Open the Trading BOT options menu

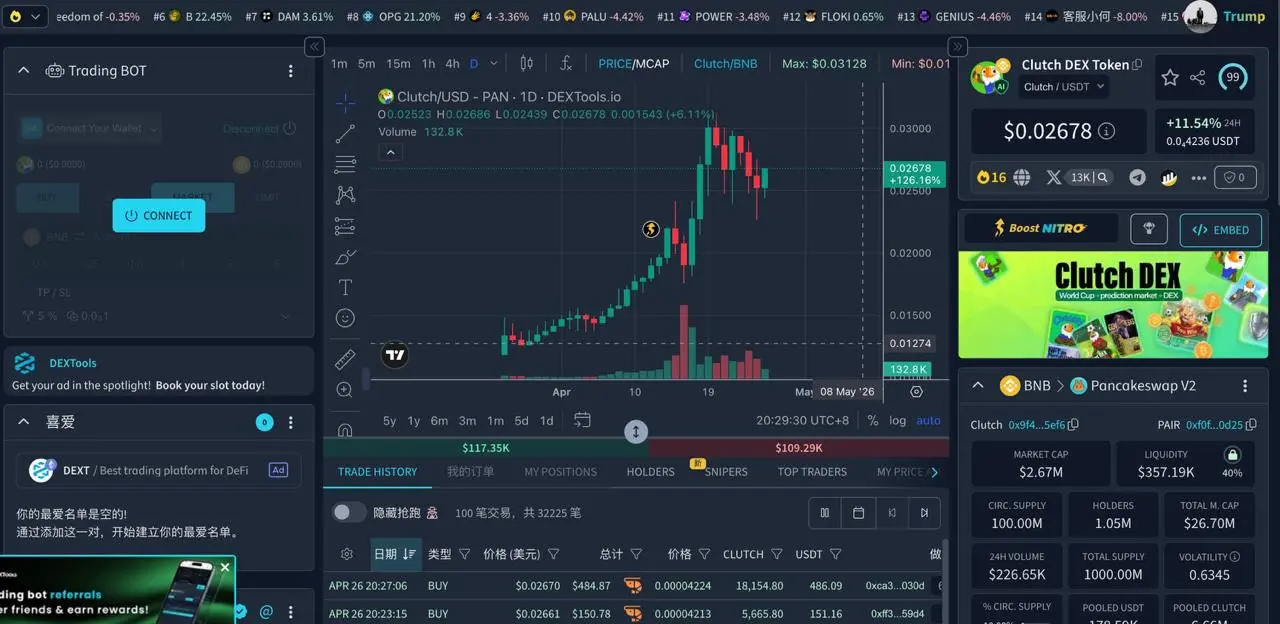pos(291,71)
